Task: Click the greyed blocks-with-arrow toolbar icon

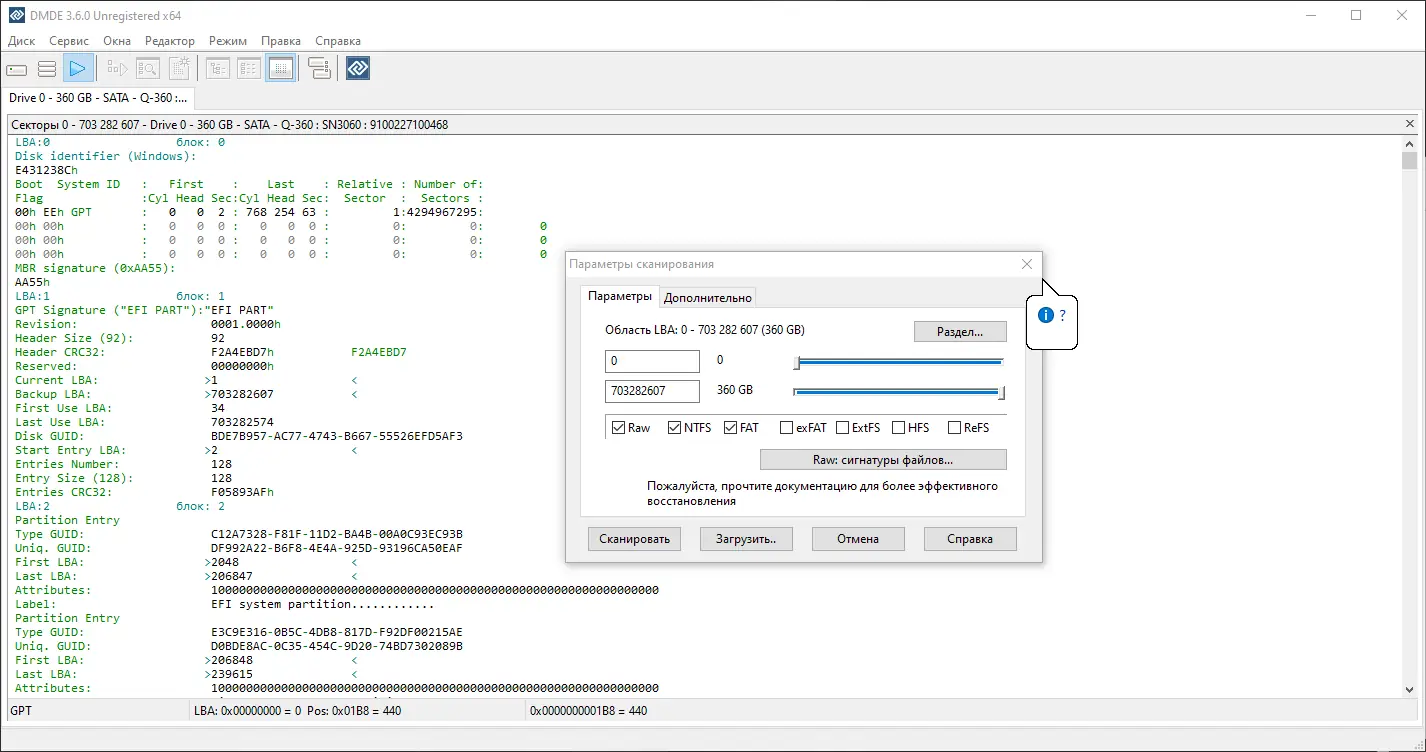Action: click(x=118, y=69)
